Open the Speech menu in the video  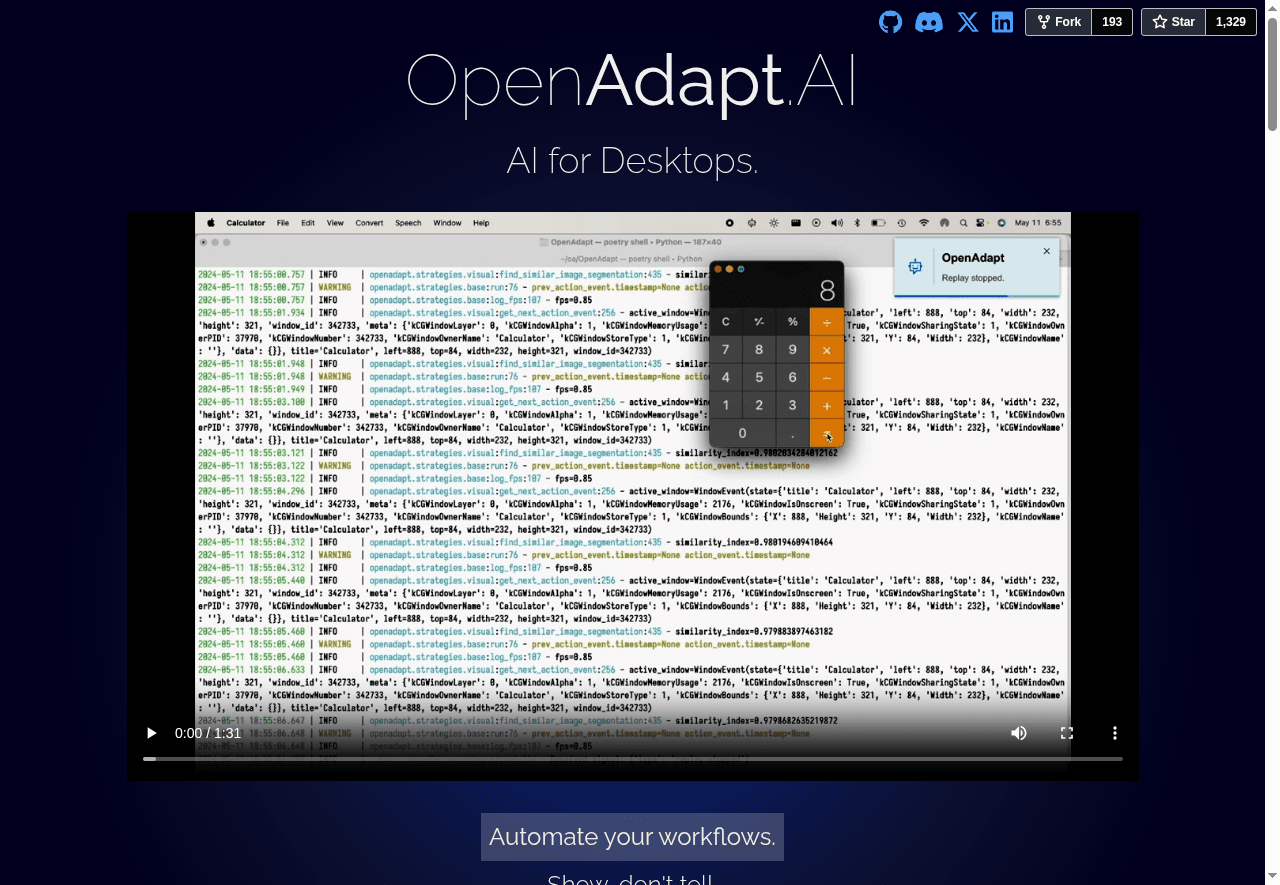click(408, 223)
